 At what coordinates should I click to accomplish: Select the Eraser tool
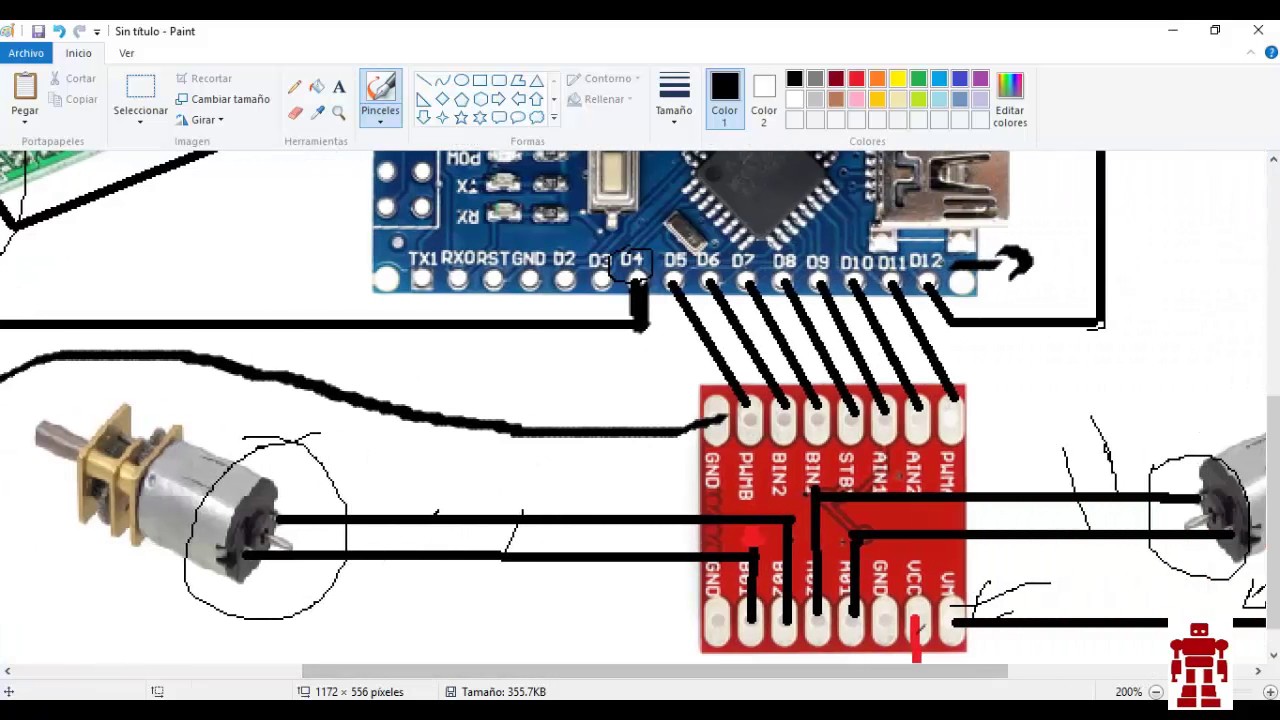(x=295, y=113)
